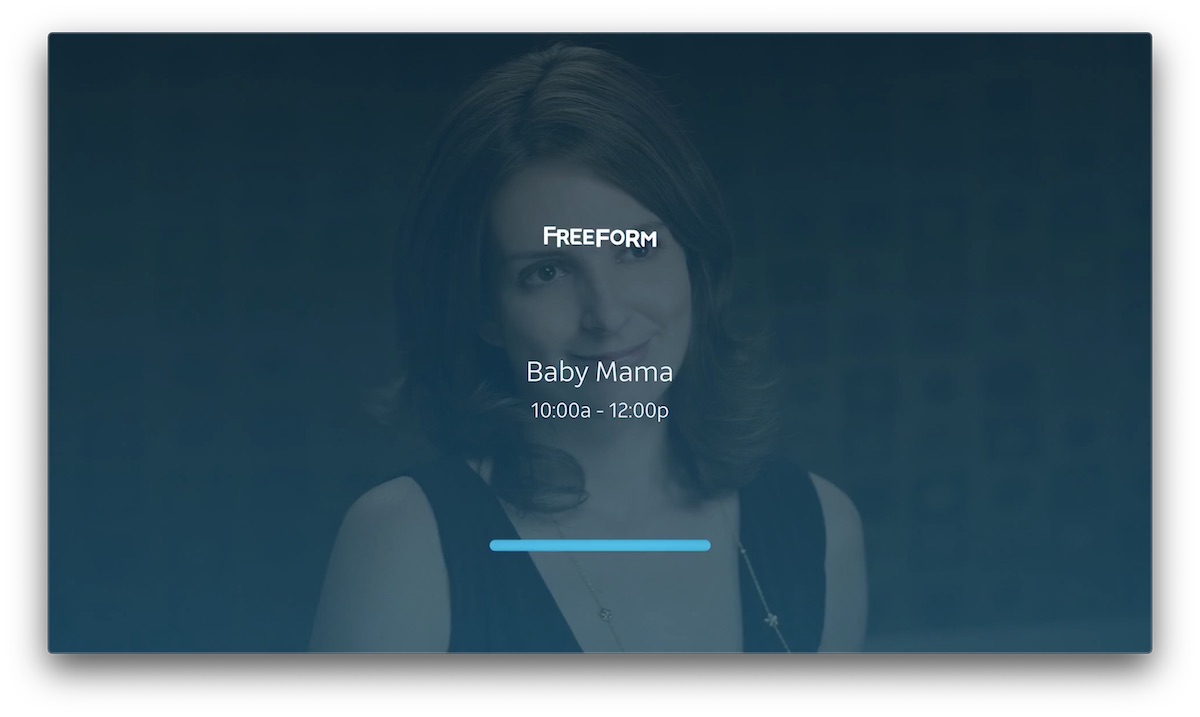This screenshot has width=1200, height=717.
Task: Click the Freeform channel logo
Action: pos(600,237)
